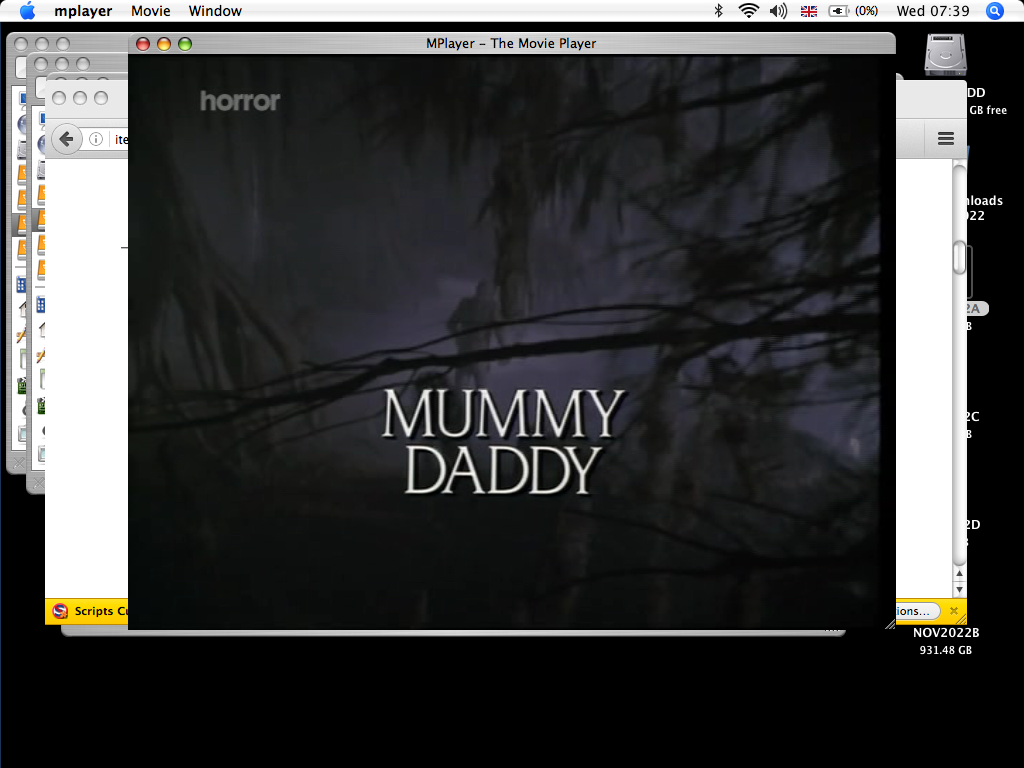Select the hard disk icon on desktop
Image resolution: width=1024 pixels, height=768 pixels.
pos(945,56)
